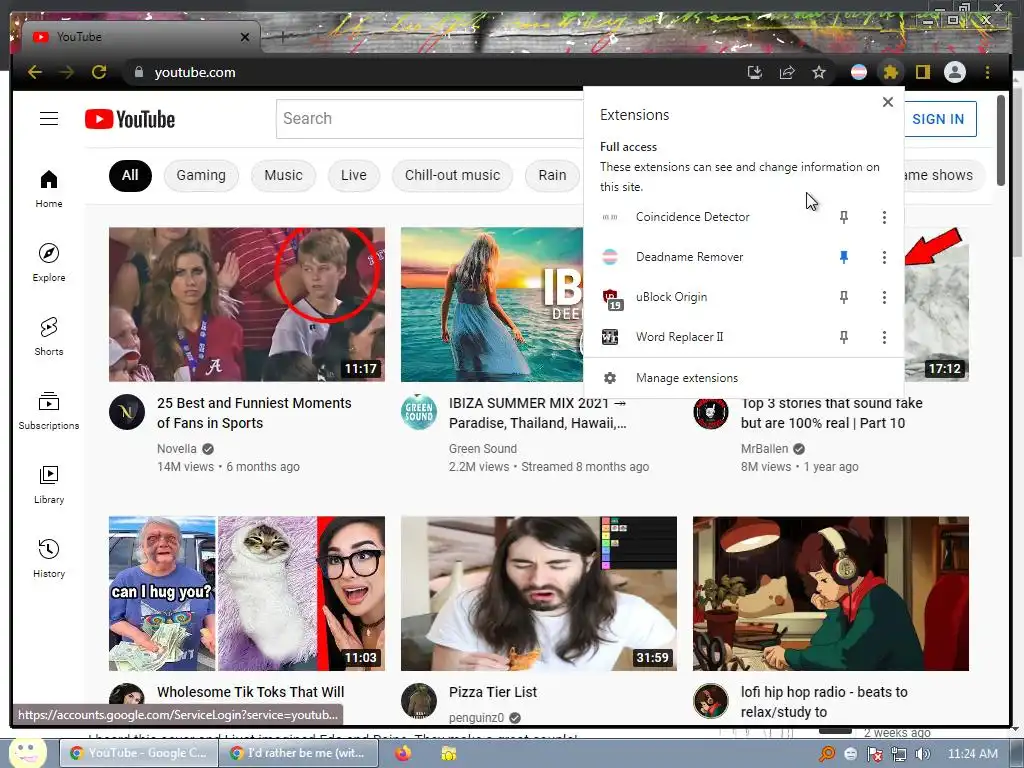Open the Home sidebar item
1024x768 pixels.
[49, 189]
